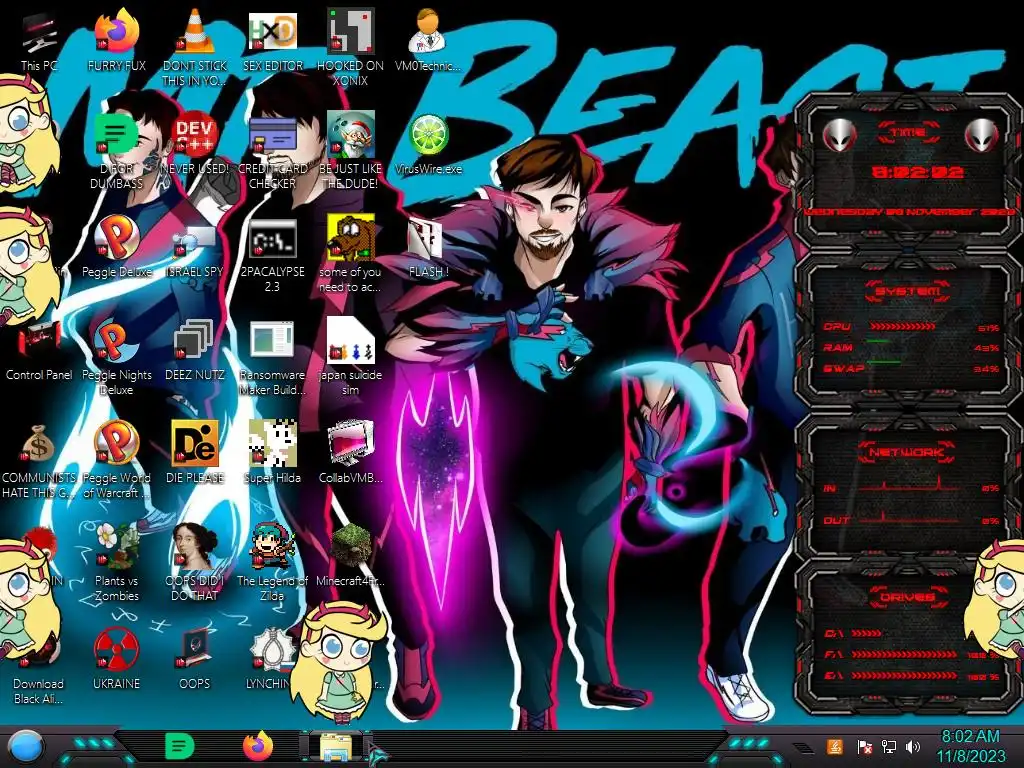
Task: Open File Explorer from the taskbar
Action: coord(336,747)
